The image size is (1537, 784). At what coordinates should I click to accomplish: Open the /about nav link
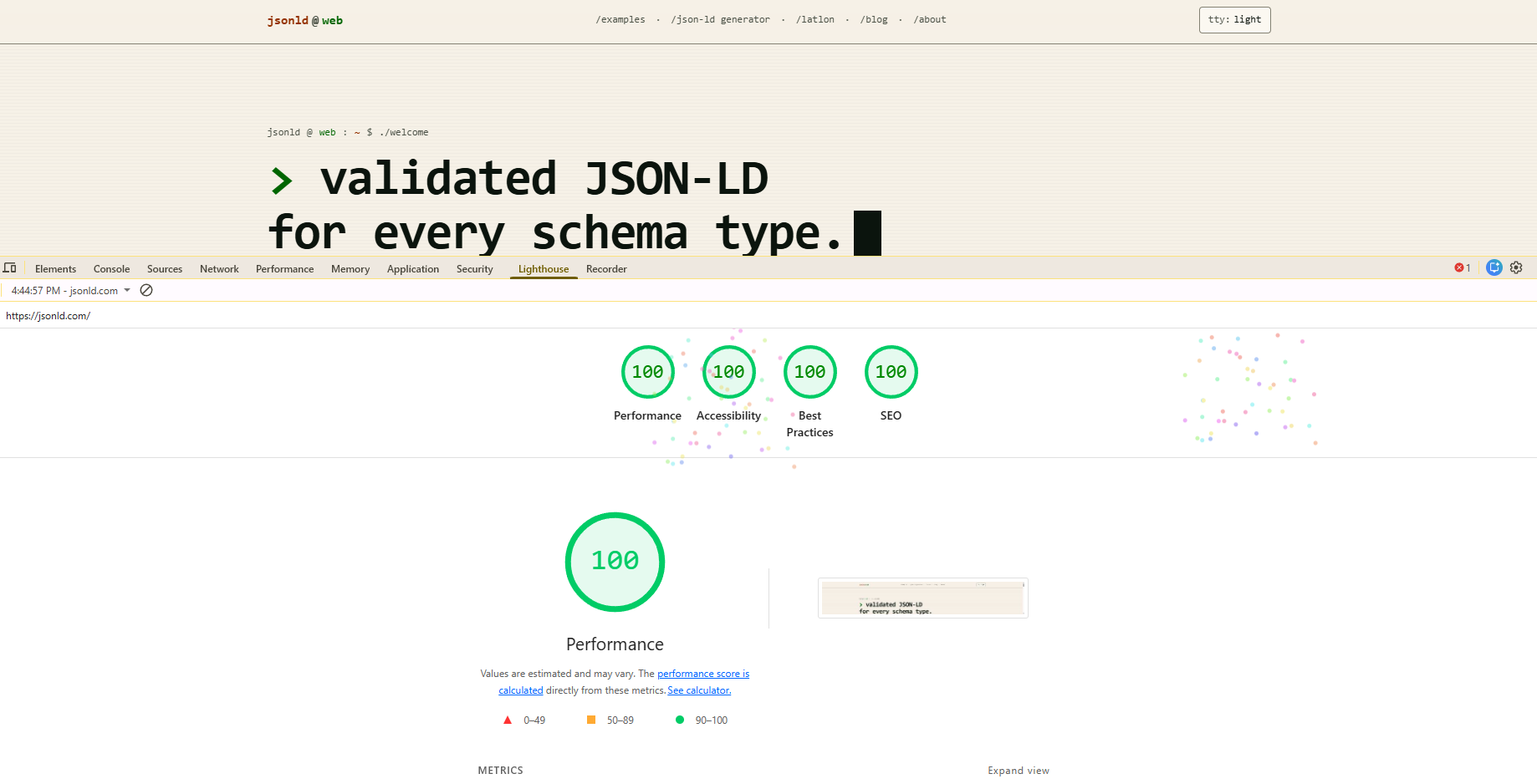pyautogui.click(x=930, y=19)
